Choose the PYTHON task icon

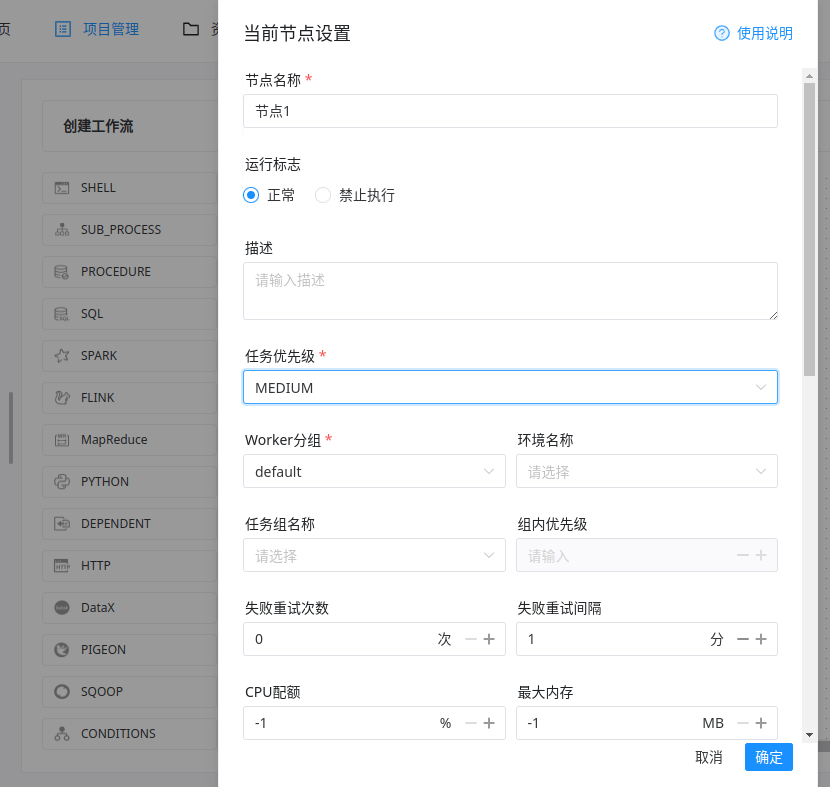[x=62, y=482]
